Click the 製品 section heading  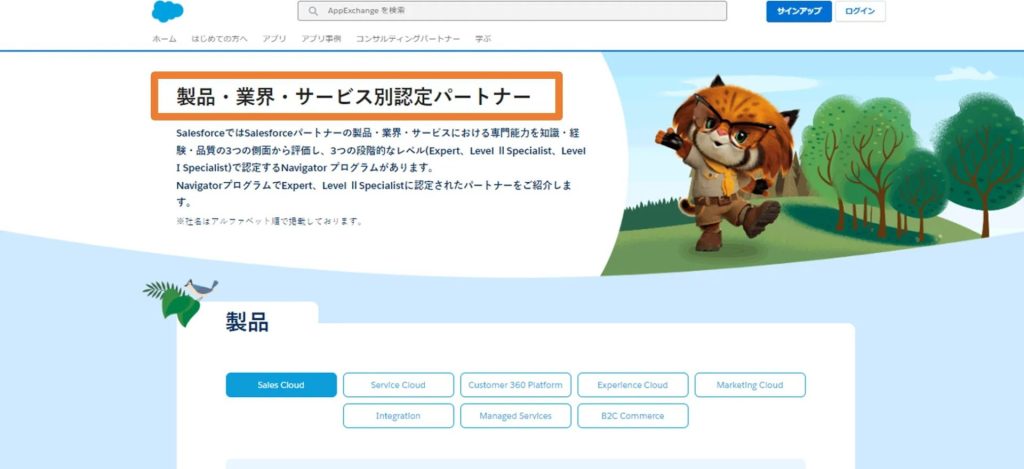(x=247, y=322)
